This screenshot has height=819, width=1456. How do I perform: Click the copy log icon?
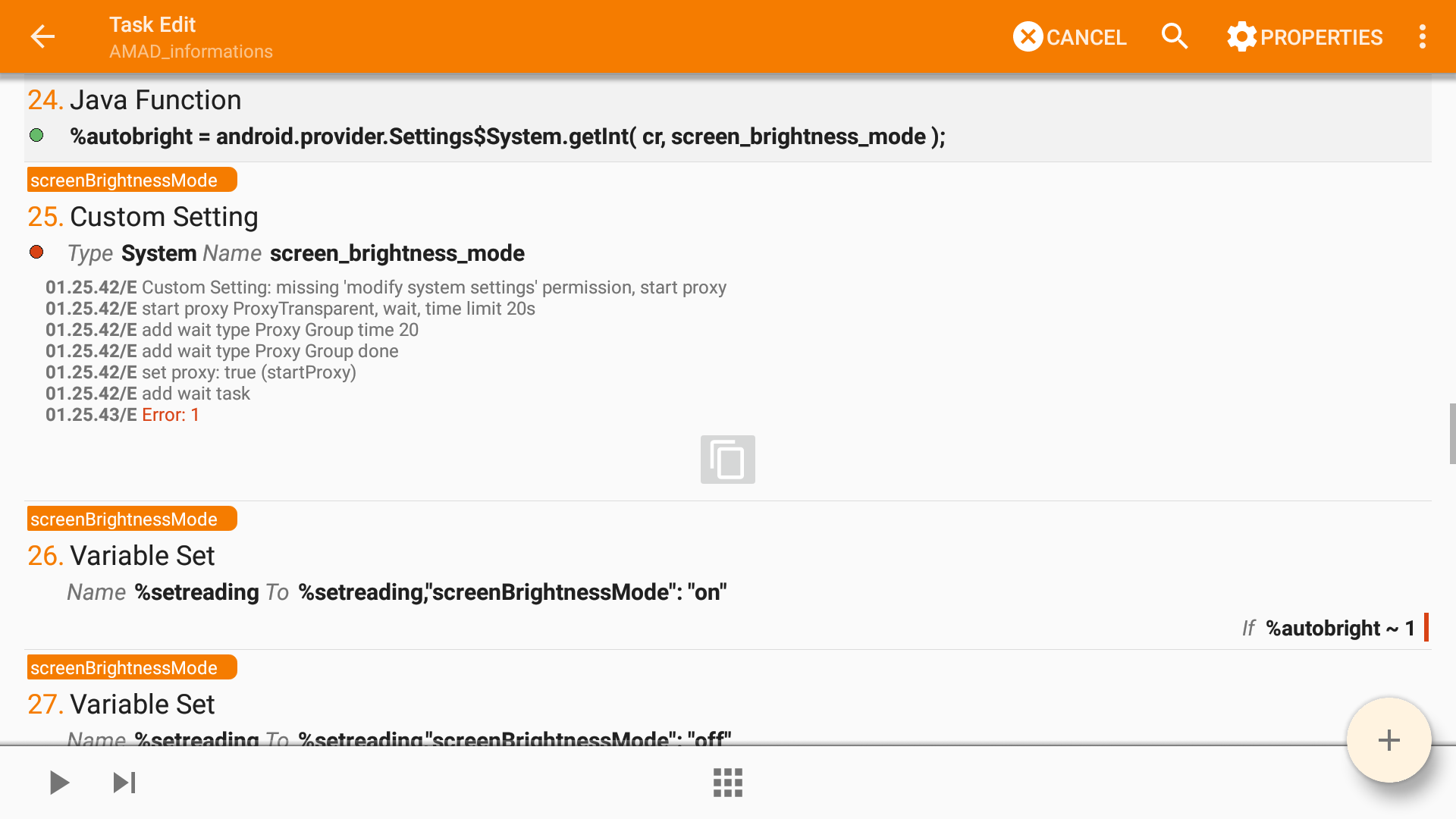pos(727,460)
